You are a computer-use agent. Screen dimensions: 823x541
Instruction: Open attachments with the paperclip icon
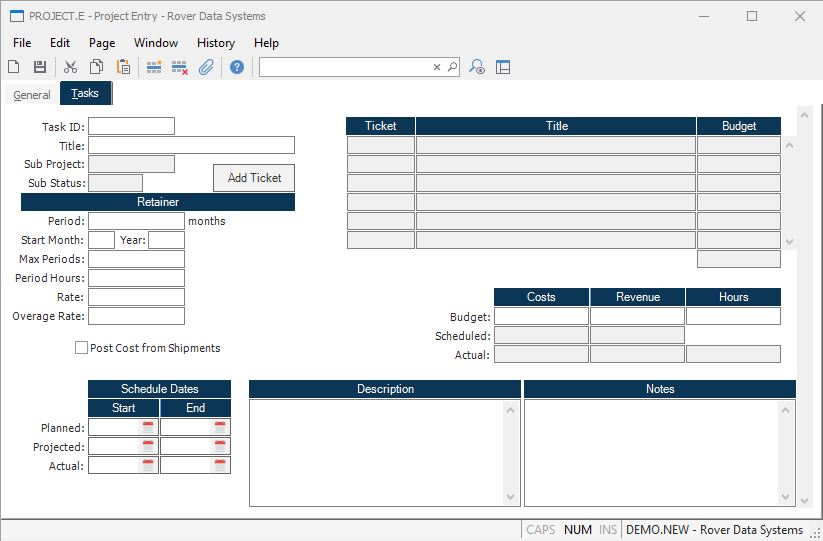[206, 67]
